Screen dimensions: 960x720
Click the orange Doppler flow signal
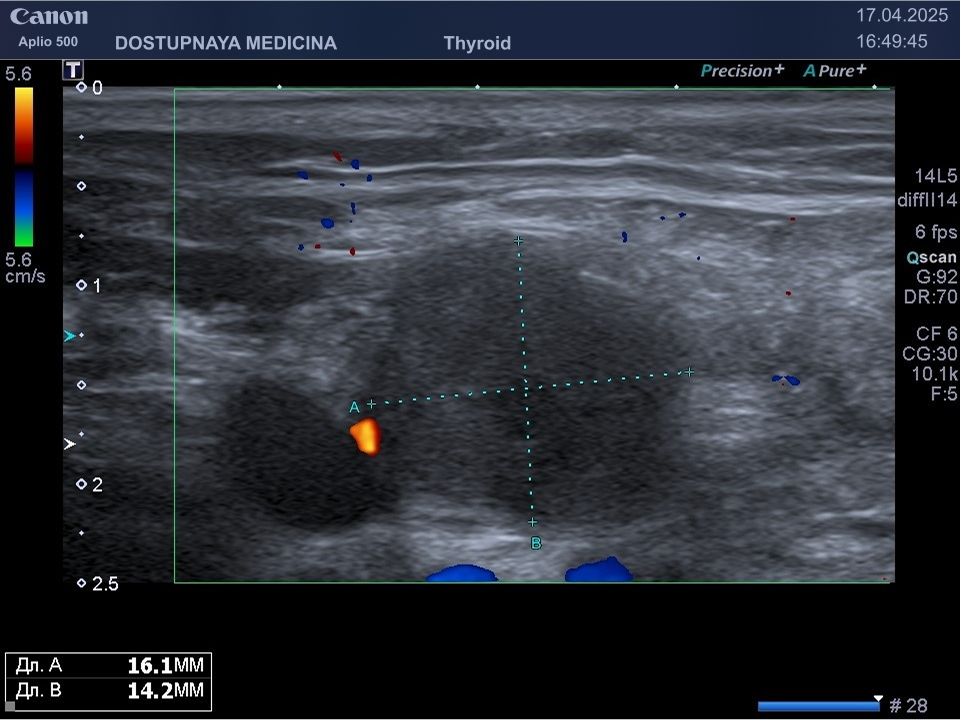pos(365,436)
